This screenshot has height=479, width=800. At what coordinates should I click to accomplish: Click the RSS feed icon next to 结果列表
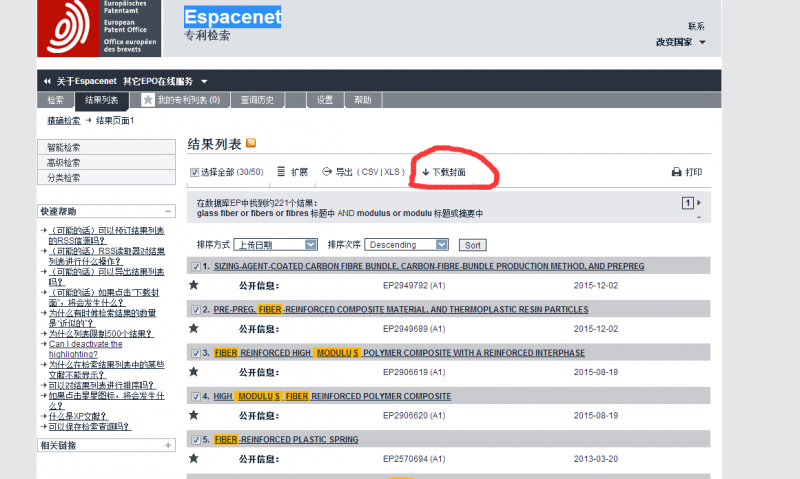pyautogui.click(x=251, y=143)
